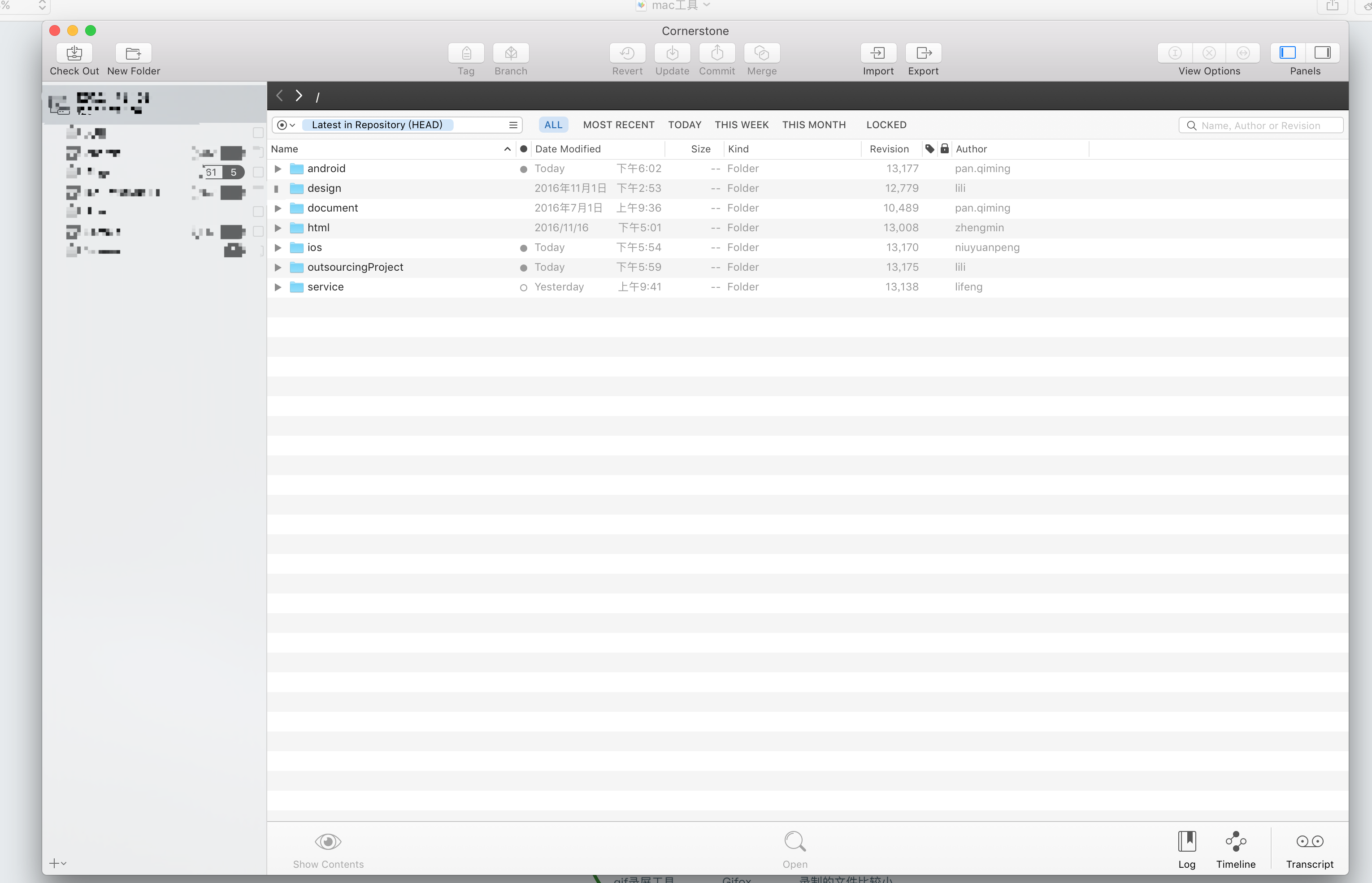Sort by the Name column header
The image size is (1372, 883).
(x=391, y=149)
